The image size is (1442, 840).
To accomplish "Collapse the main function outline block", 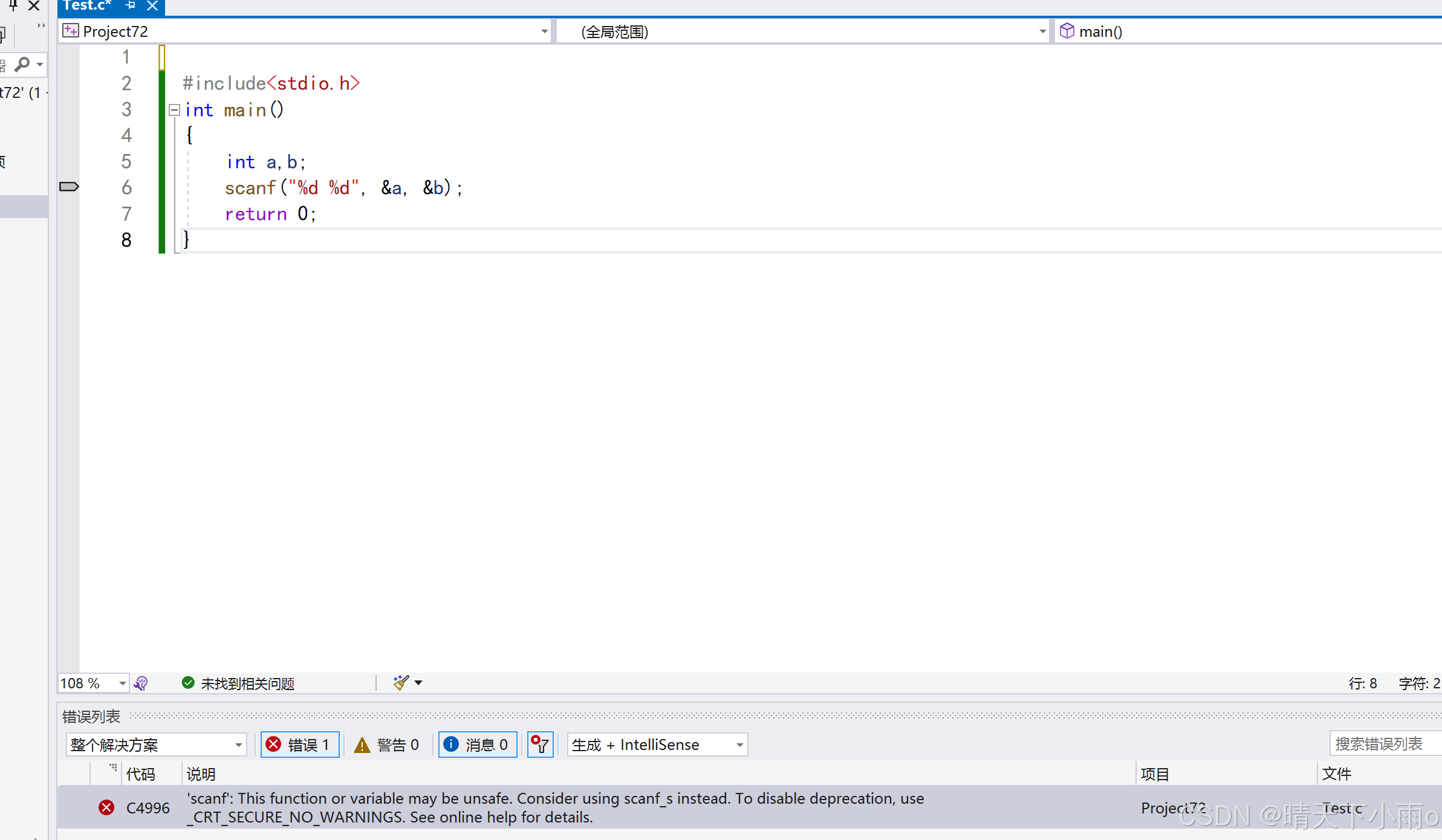I will point(175,110).
